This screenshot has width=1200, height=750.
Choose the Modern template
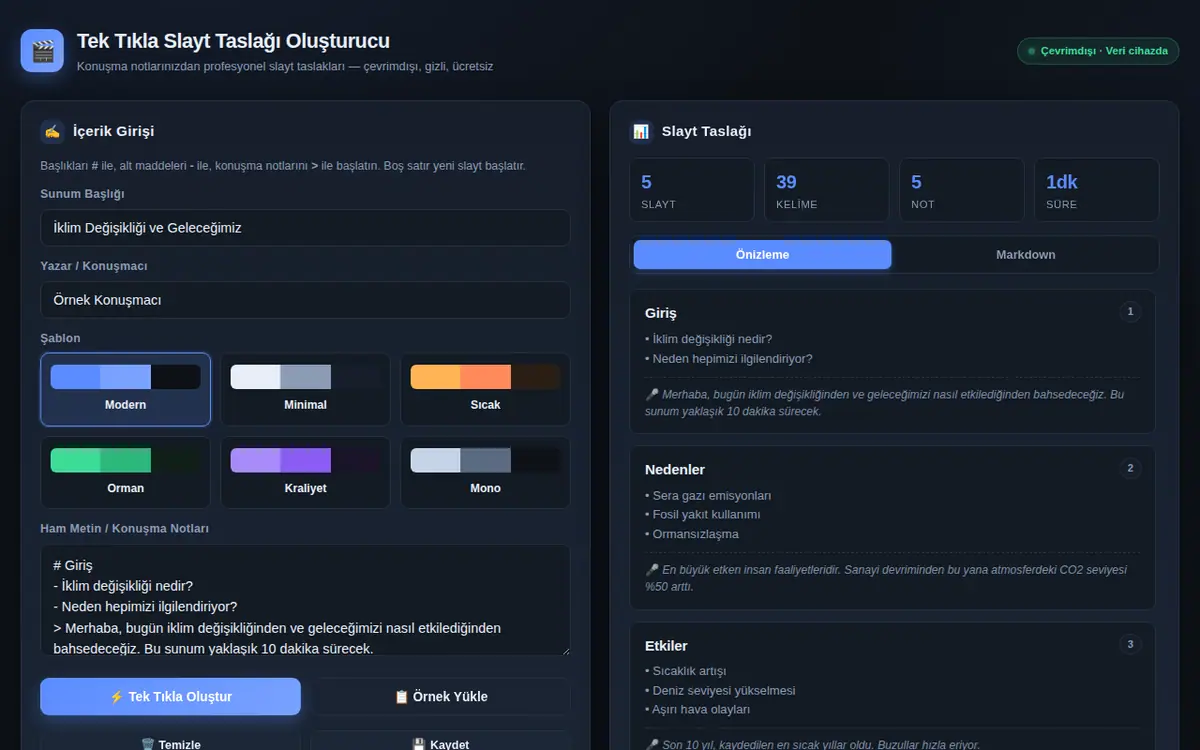[126, 390]
